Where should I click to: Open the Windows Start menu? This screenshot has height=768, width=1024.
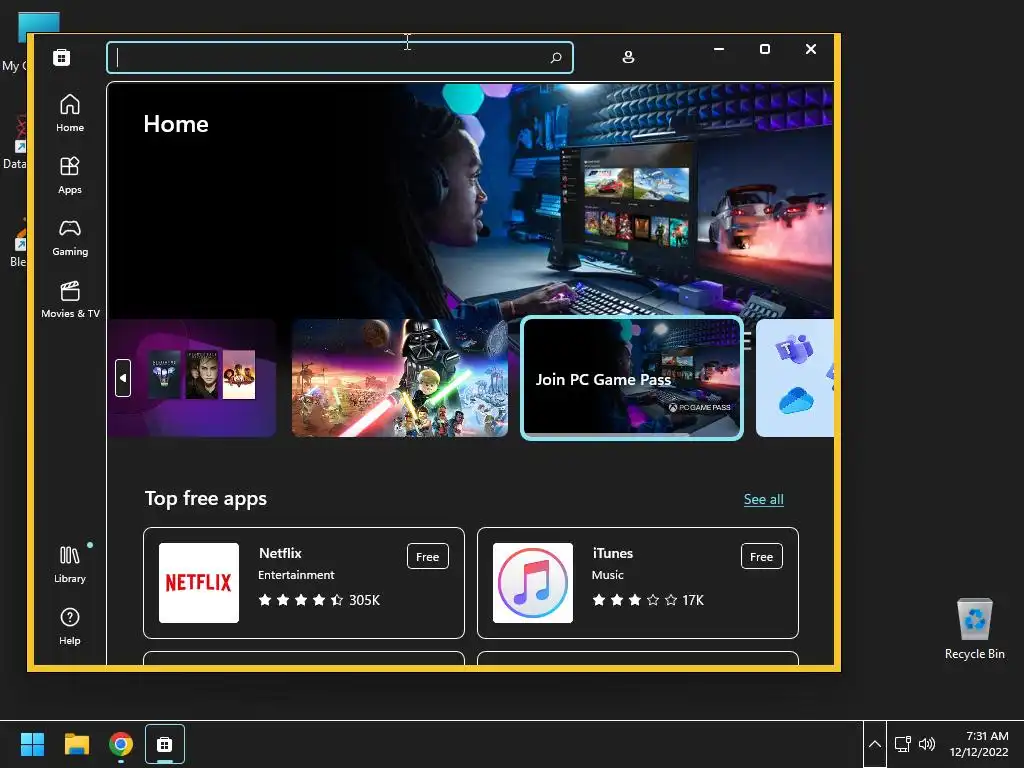coord(32,744)
